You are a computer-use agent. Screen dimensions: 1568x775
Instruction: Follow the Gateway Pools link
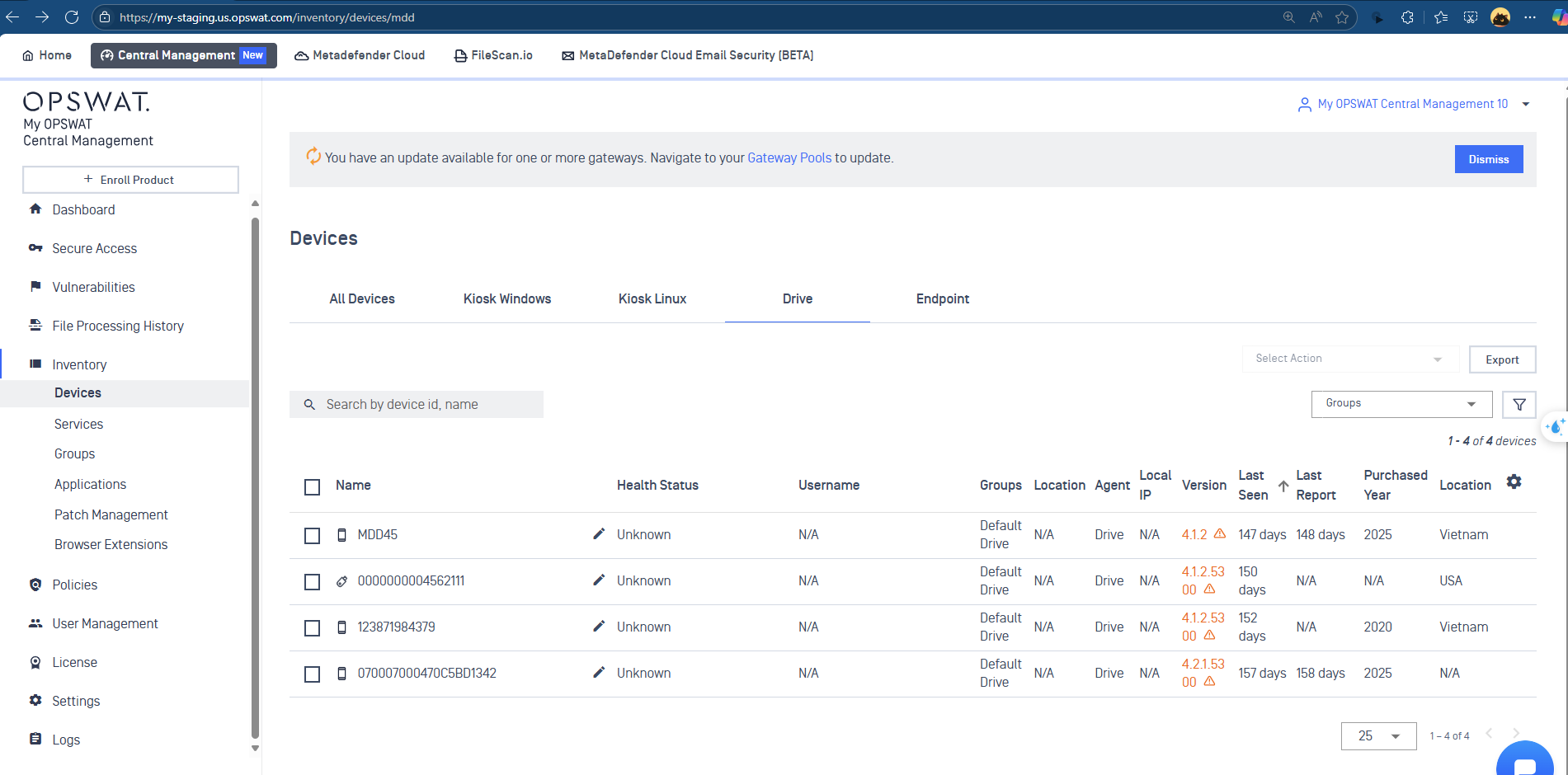[789, 157]
